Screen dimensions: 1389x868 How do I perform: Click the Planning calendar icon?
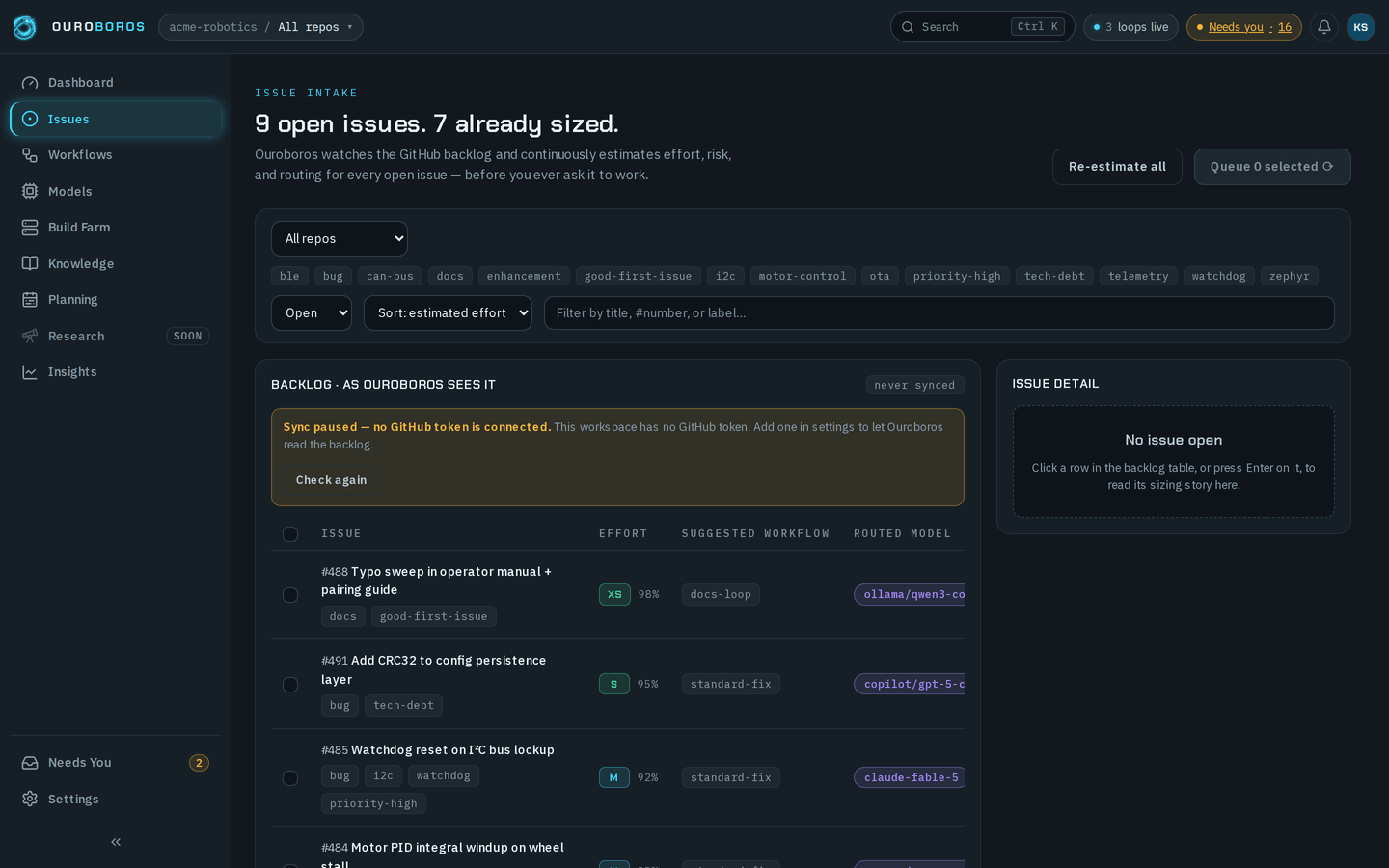click(x=30, y=300)
